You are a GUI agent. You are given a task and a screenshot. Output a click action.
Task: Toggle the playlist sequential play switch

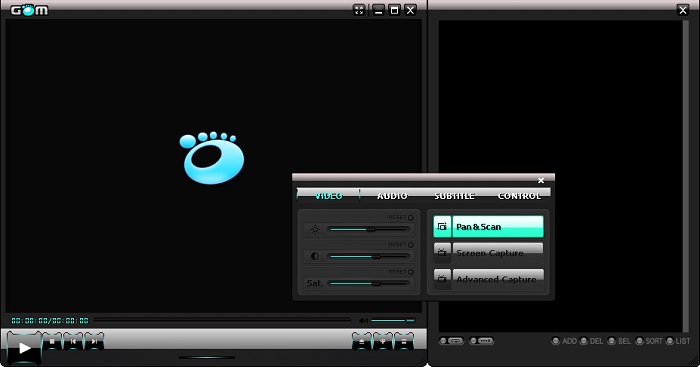[x=482, y=341]
